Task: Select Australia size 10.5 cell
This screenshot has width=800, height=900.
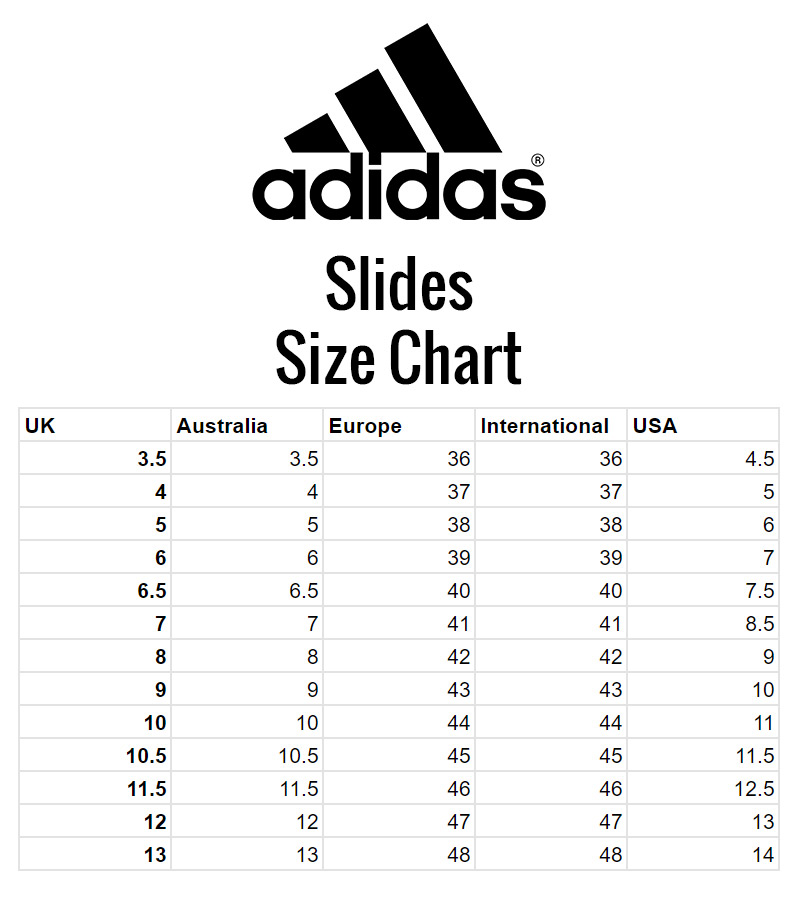Action: (x=247, y=756)
